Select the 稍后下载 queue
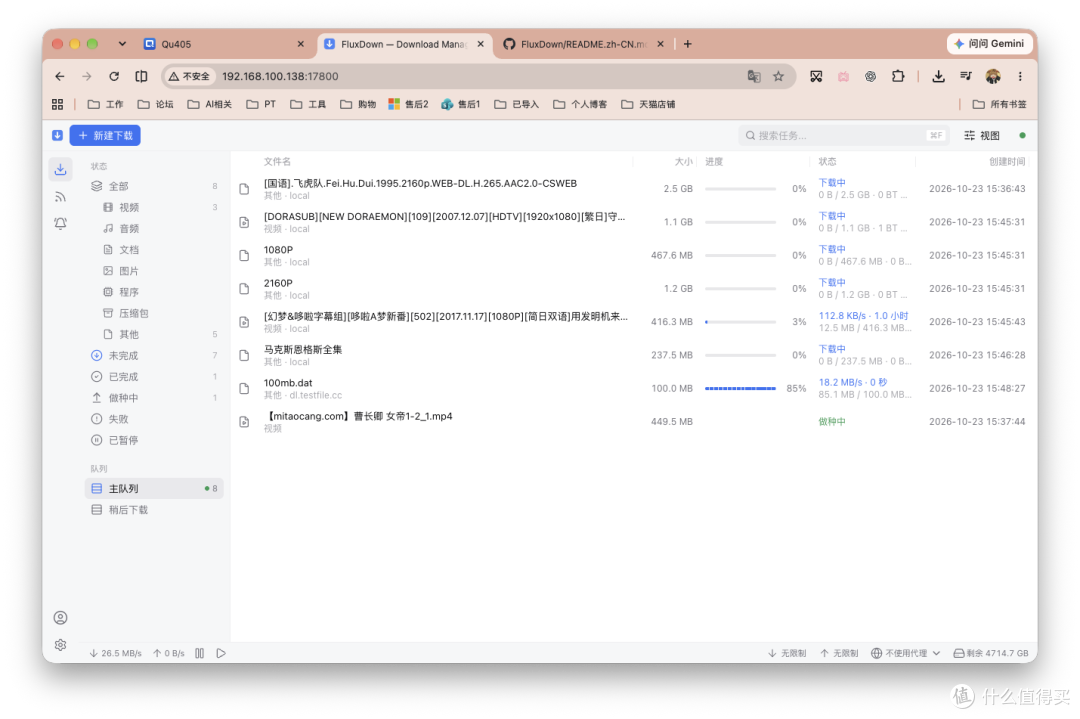 [153, 510]
